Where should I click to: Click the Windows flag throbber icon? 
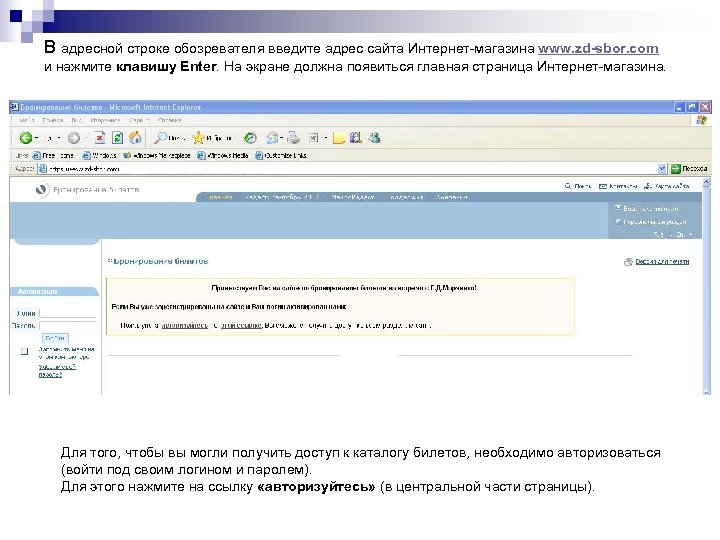pyautogui.click(x=702, y=120)
